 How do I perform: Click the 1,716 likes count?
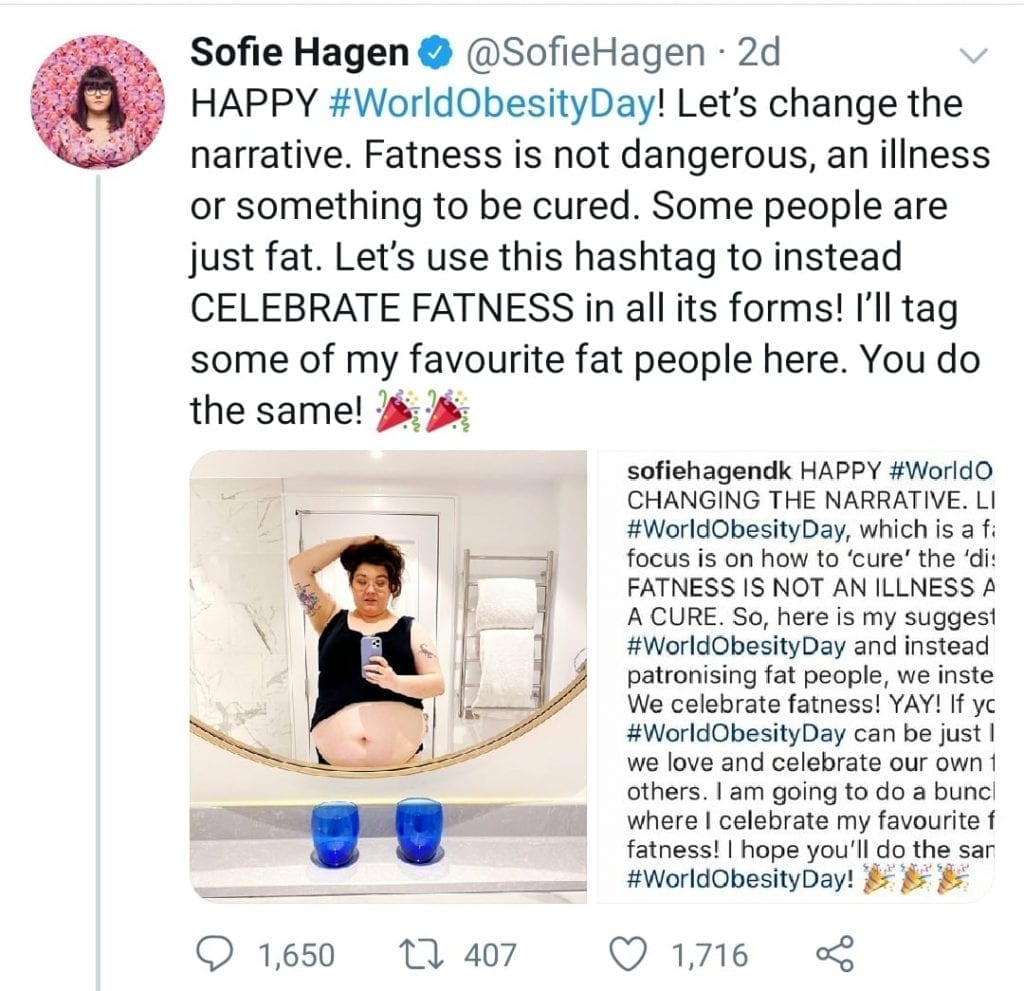pyautogui.click(x=710, y=954)
